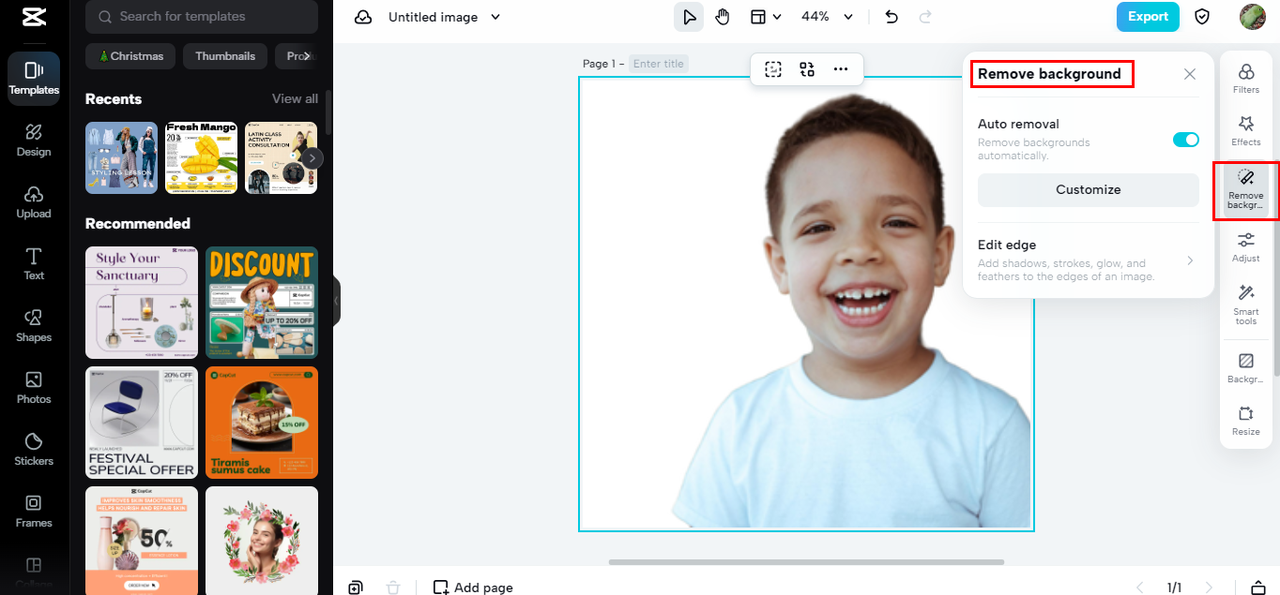The height and width of the screenshot is (595, 1280).
Task: Open the Tiramisumus cake template
Action: click(x=262, y=423)
